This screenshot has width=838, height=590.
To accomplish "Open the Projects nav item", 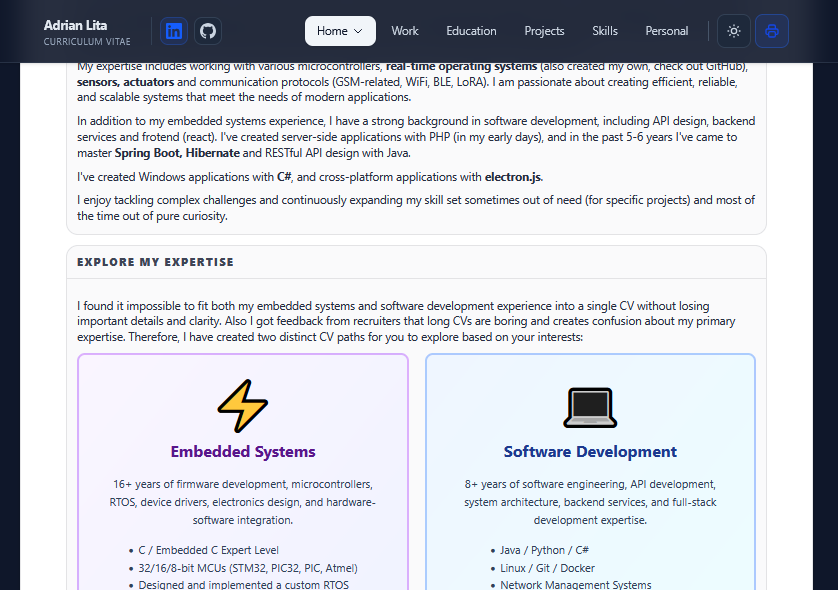I will click(x=544, y=31).
